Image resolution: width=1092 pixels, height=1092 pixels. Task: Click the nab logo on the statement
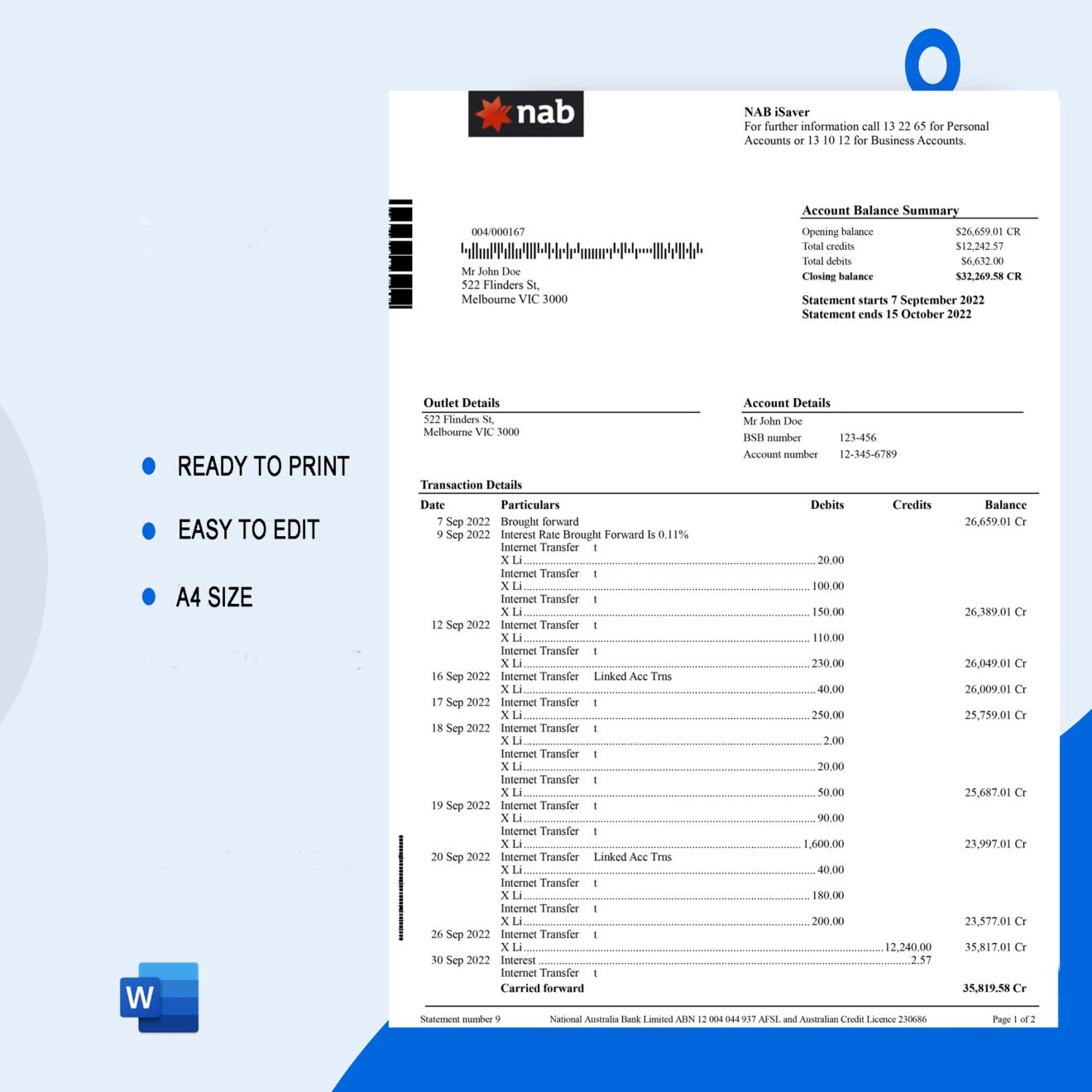pyautogui.click(x=526, y=113)
